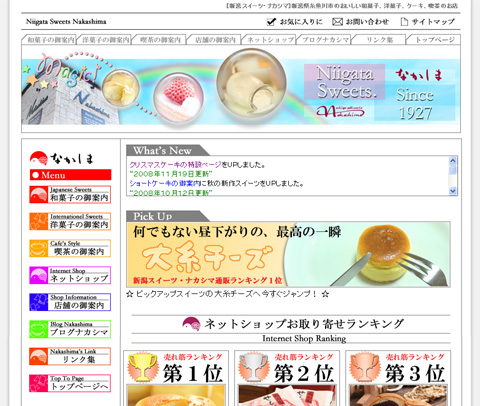The width and height of the screenshot is (480, 406).
Task: Open the お気に入りに favorites link
Action: pyautogui.click(x=301, y=22)
